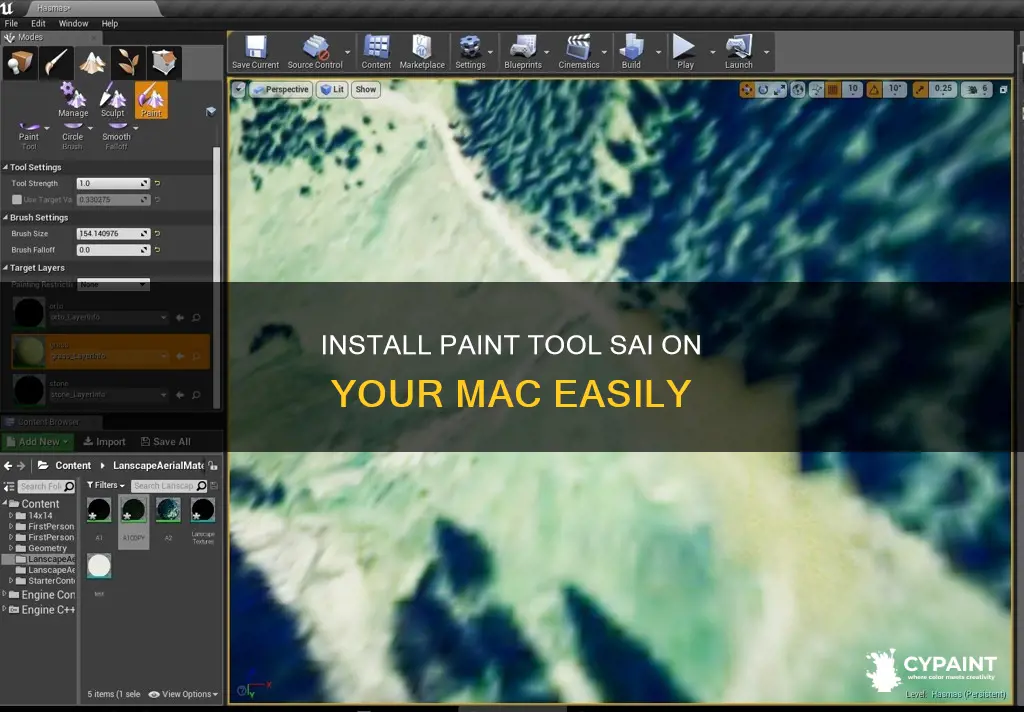Viewport: 1024px width, 712px height.
Task: Click the surface snapping icon in the viewport
Action: (816, 90)
